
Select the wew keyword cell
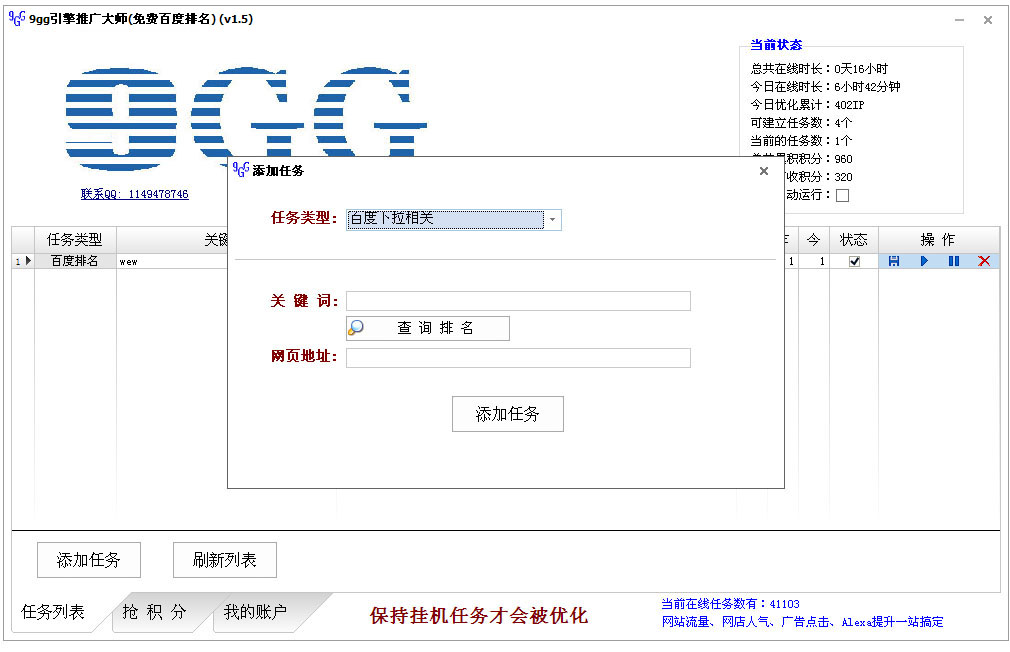(x=172, y=261)
